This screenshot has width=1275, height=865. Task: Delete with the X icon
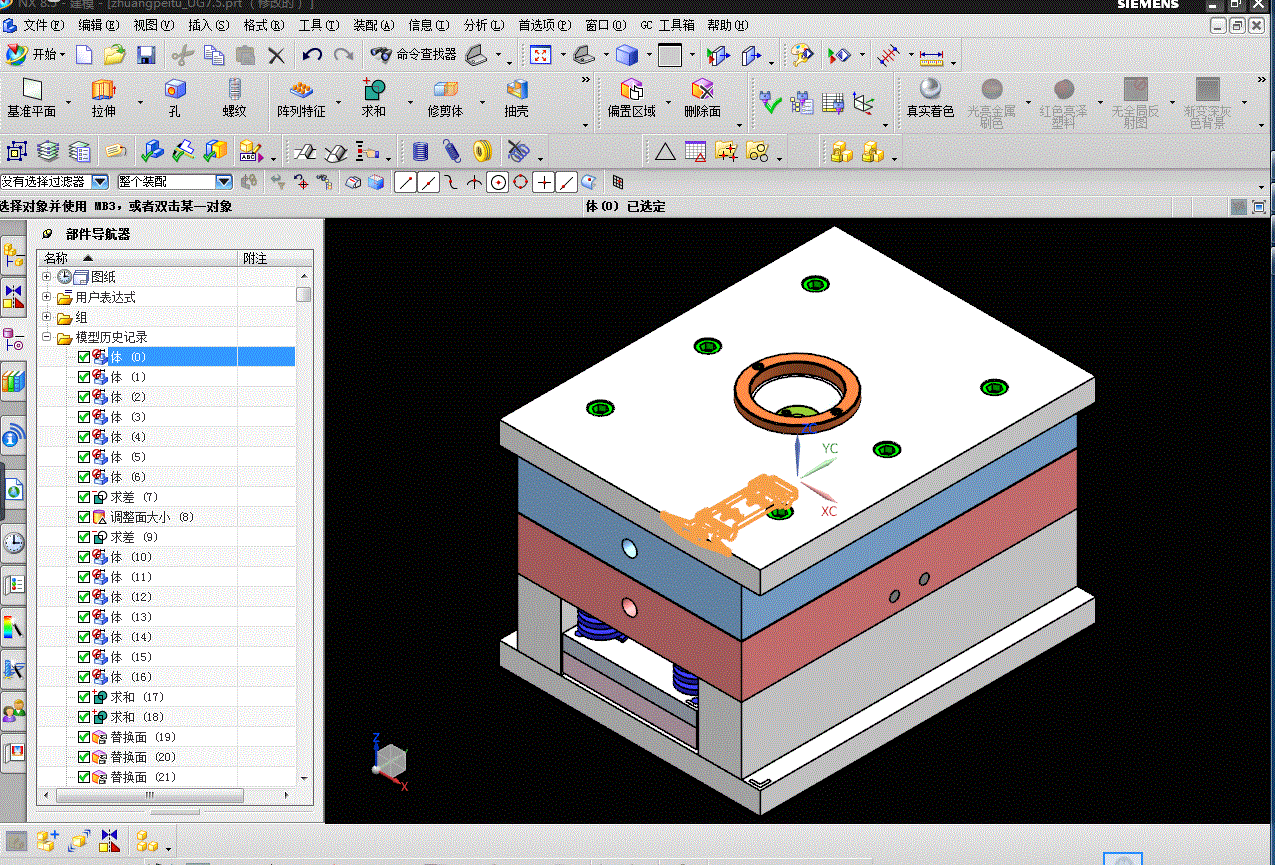[276, 55]
